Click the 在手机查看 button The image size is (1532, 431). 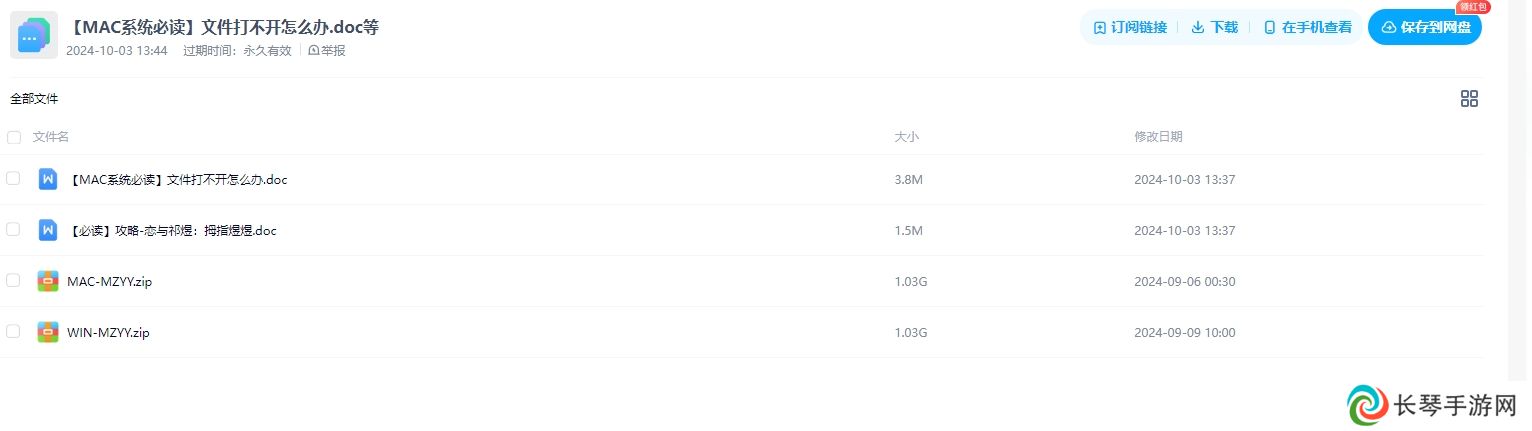1308,27
